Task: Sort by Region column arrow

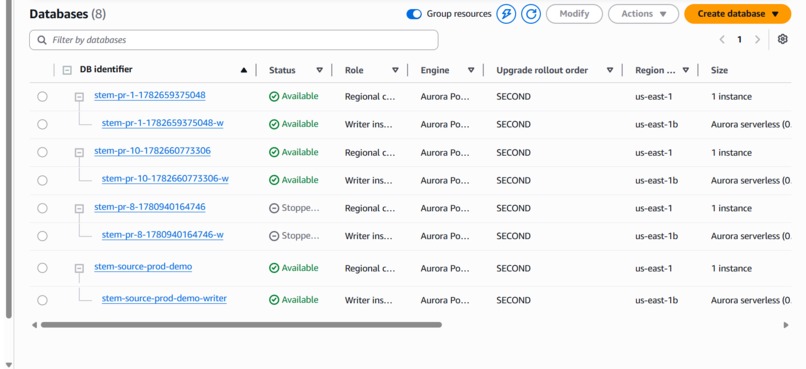Action: click(x=686, y=70)
